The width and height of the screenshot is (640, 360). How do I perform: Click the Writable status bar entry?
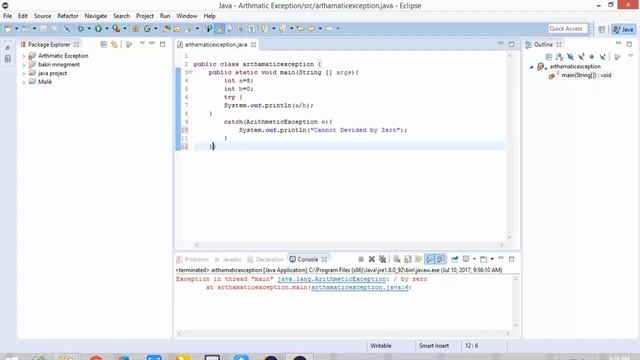[x=381, y=346]
